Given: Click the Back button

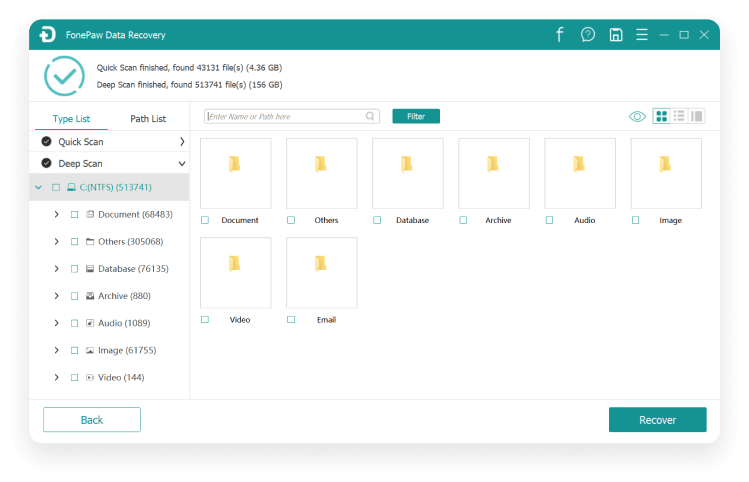Looking at the screenshot, I should click(92, 419).
